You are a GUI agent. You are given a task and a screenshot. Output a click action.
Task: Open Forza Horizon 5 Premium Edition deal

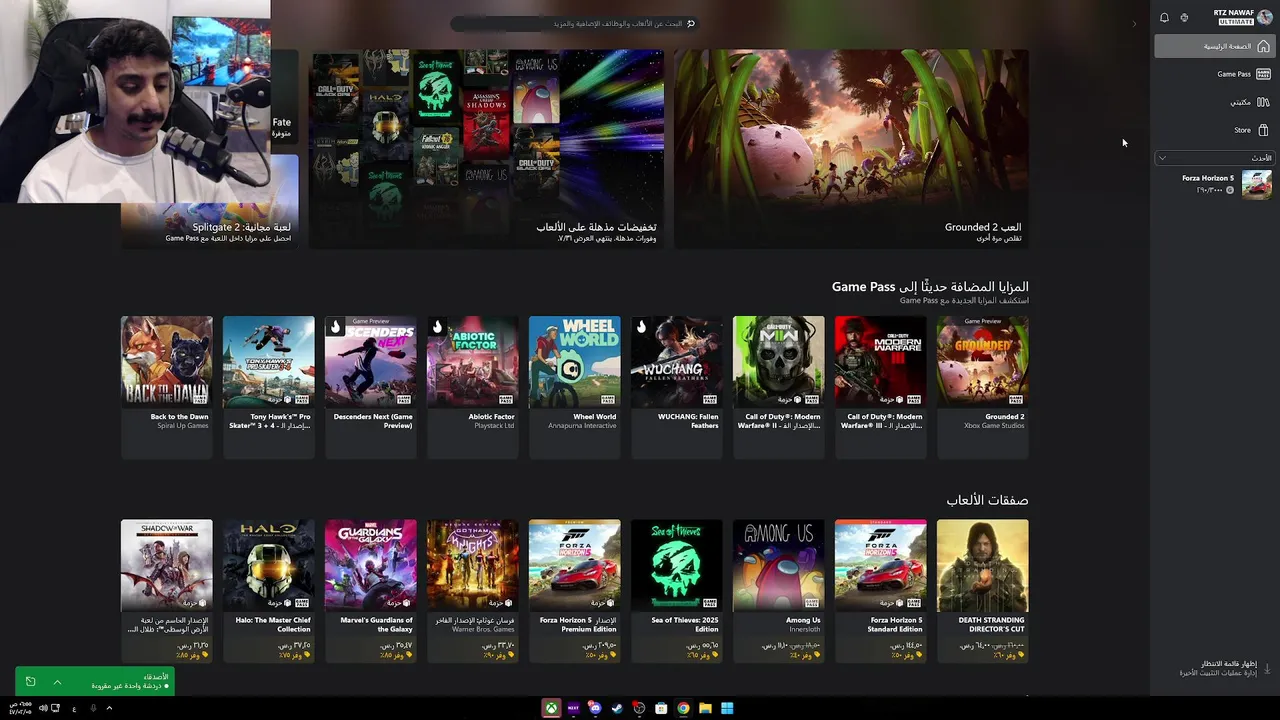coord(575,590)
